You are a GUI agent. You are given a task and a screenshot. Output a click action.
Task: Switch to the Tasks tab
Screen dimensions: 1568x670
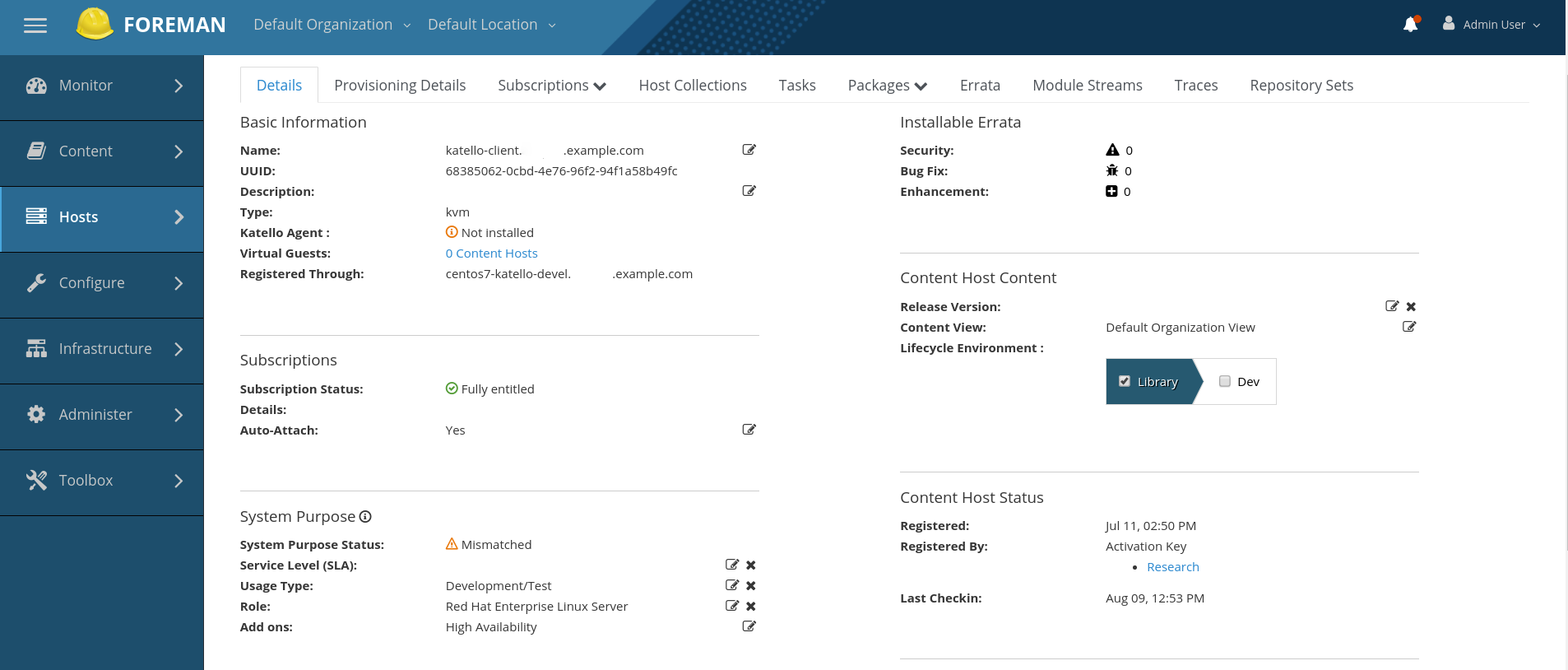coord(797,86)
